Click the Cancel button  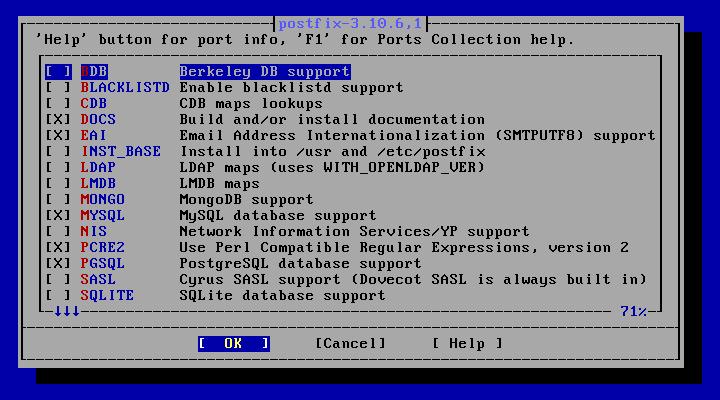coord(350,344)
